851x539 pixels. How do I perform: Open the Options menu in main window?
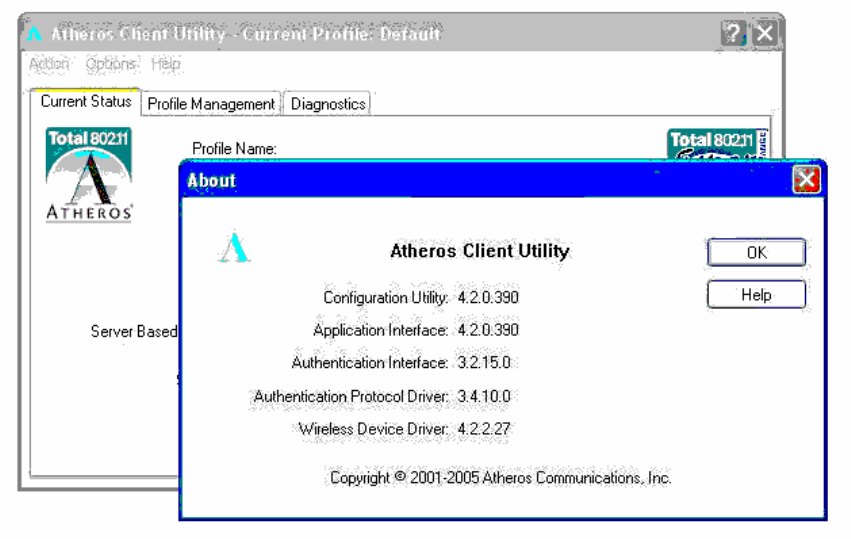(x=111, y=64)
